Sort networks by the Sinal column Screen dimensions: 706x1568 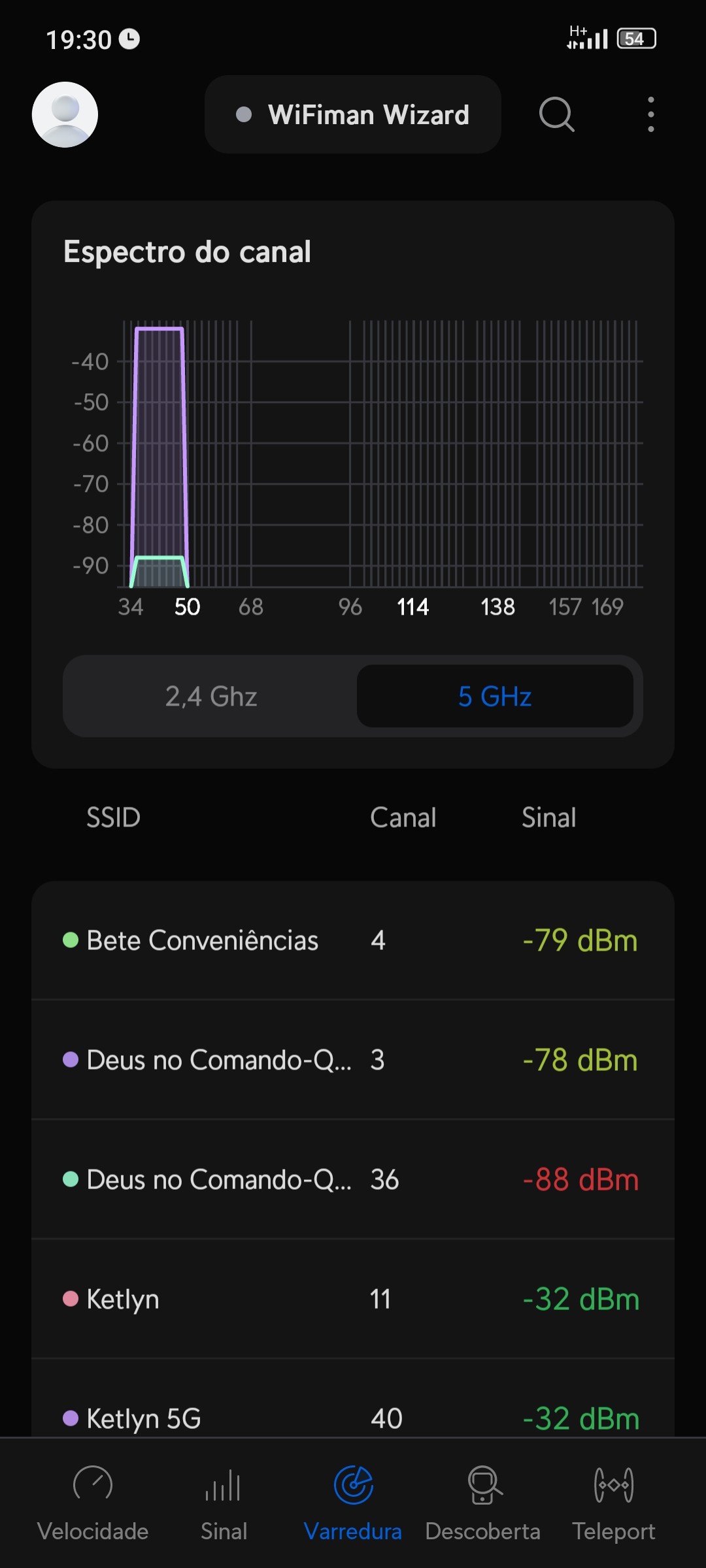point(548,817)
